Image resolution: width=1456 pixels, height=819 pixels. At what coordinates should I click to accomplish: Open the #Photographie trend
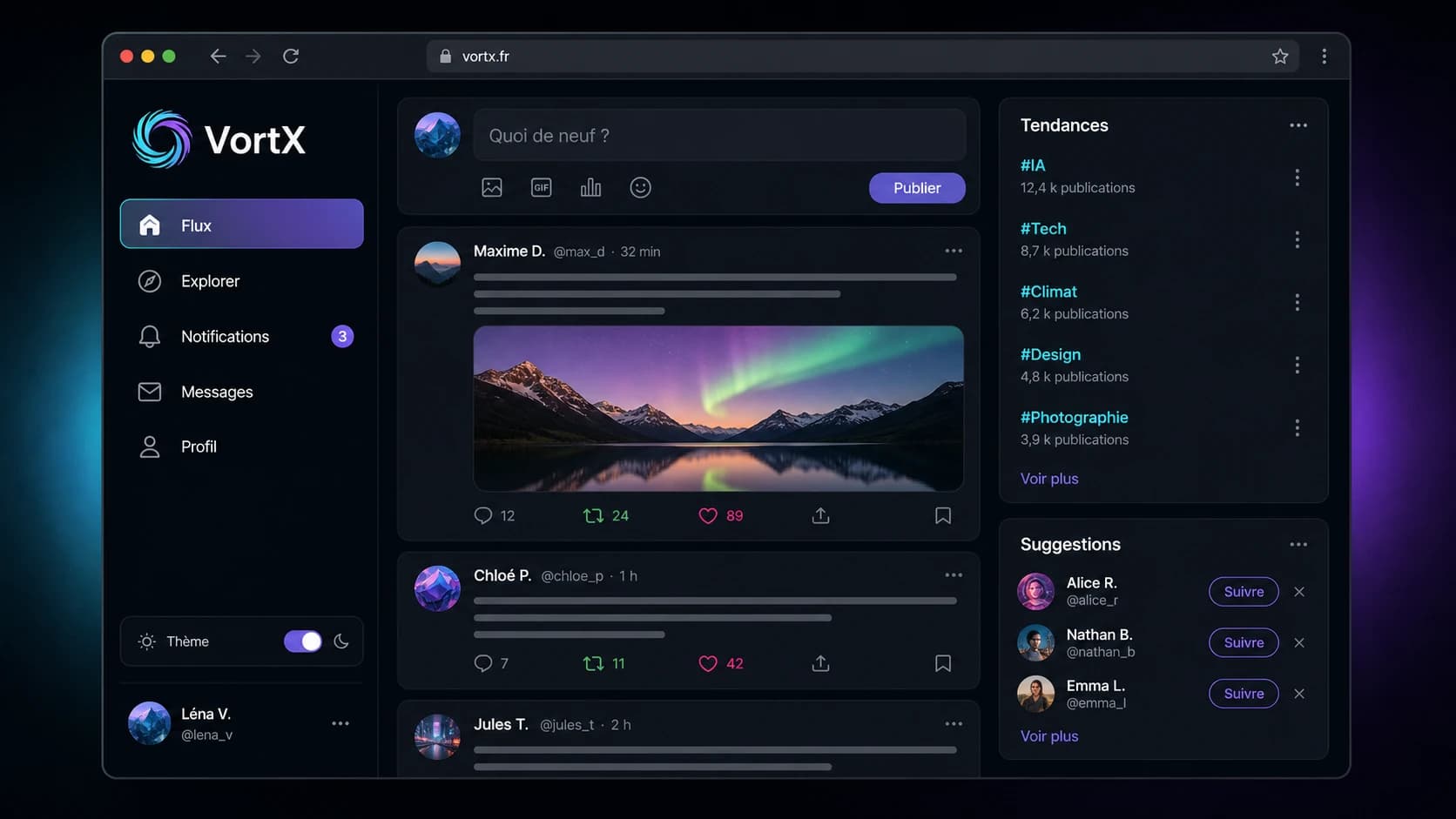point(1074,418)
